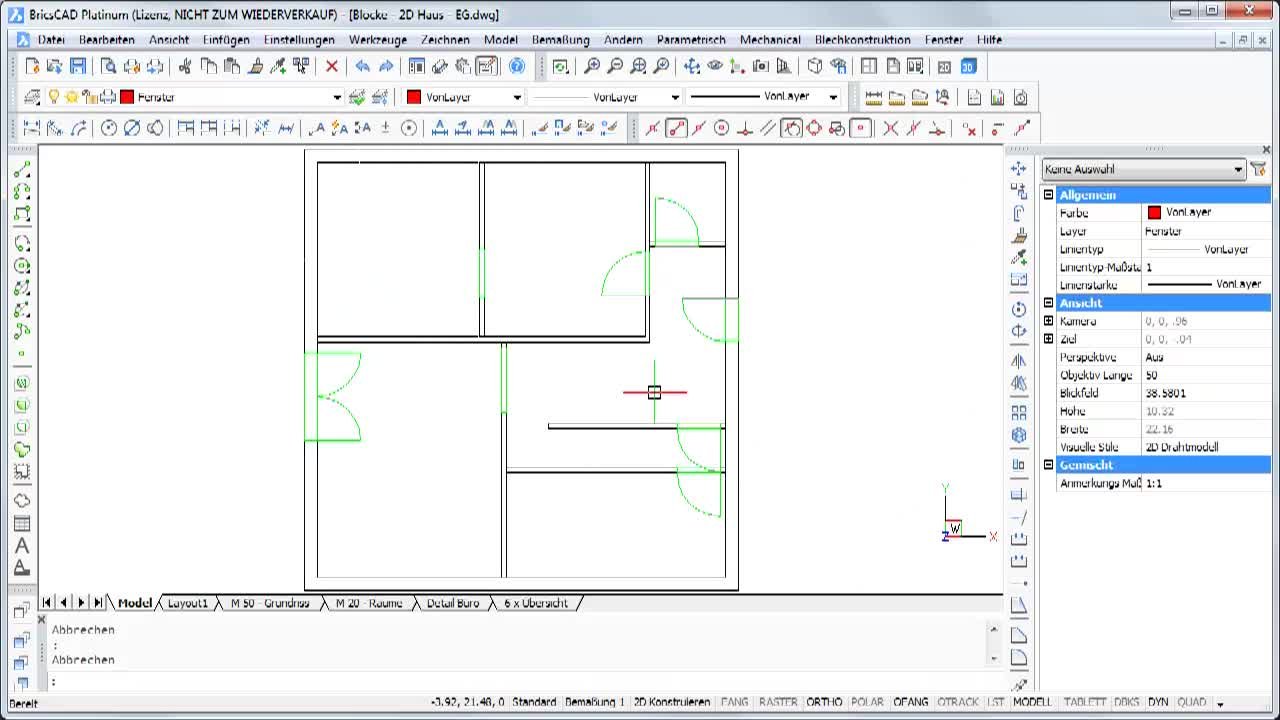Image resolution: width=1280 pixels, height=720 pixels.
Task: Open the Datei menu
Action: (51, 40)
